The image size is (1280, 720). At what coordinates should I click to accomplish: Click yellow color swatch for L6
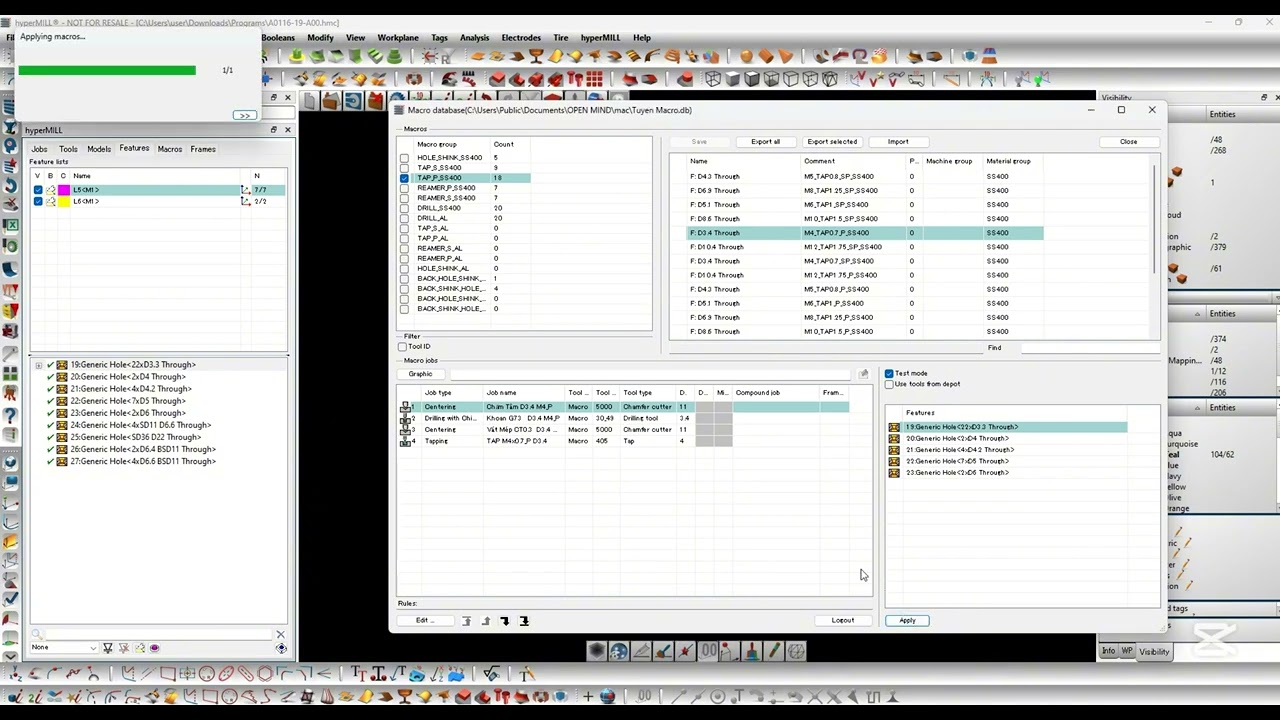pyautogui.click(x=64, y=202)
